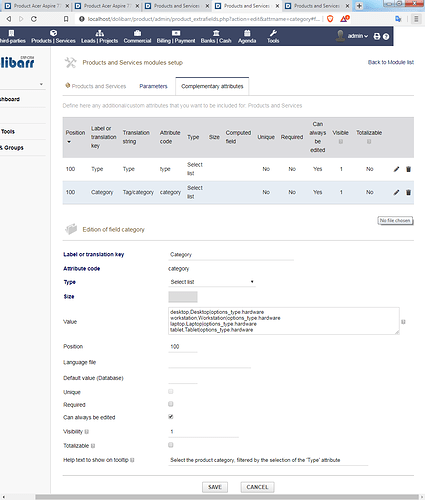Click the disabled Size field
Viewport: 425px width, 500px height.
click(183, 297)
